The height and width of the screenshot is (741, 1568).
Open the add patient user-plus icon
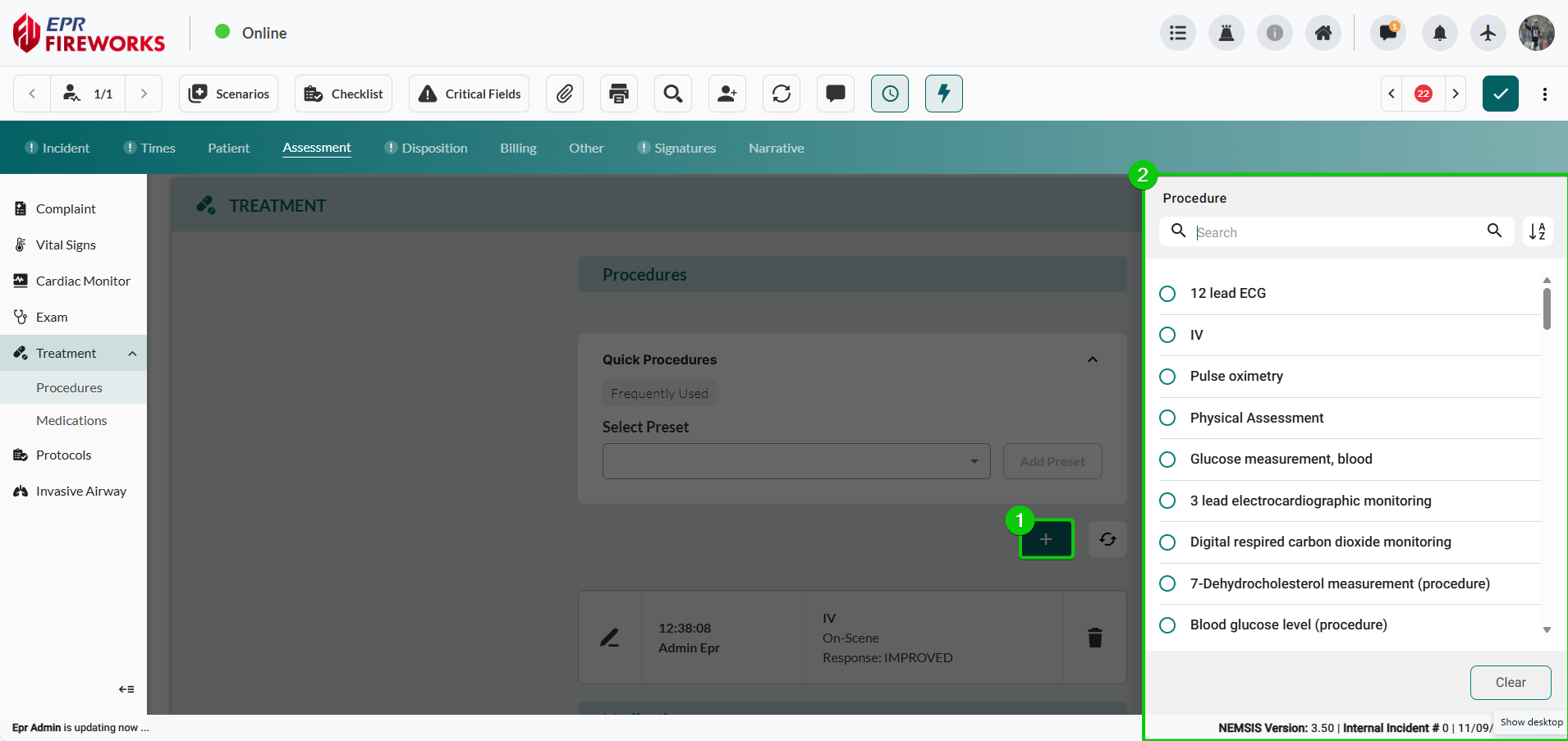(x=727, y=94)
